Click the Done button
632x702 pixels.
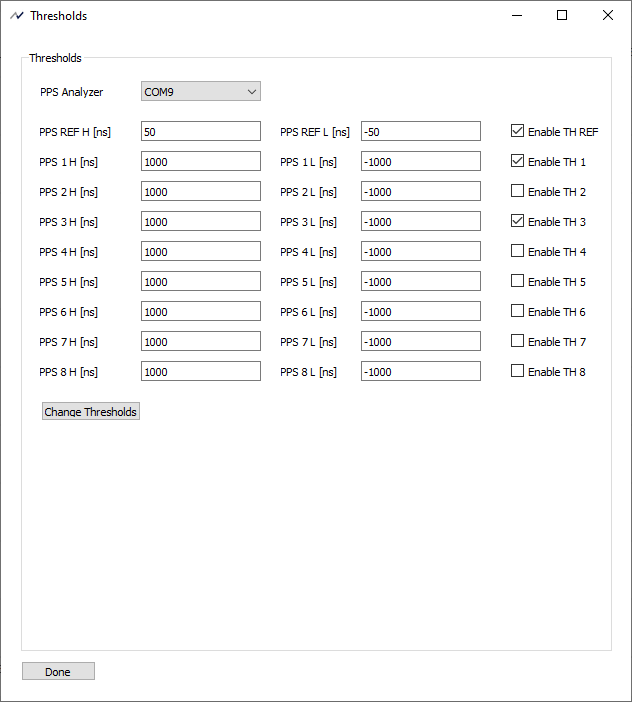[x=58, y=671]
